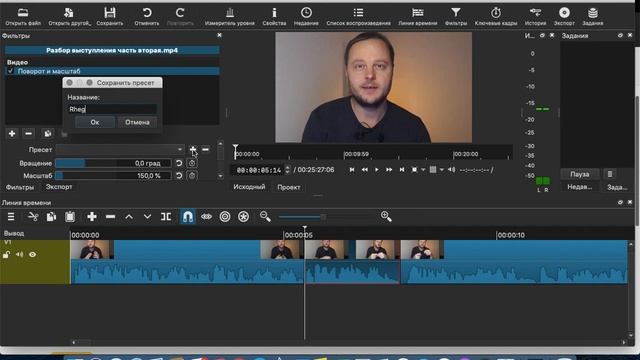Open the Jobs panel from toolbar
Viewport: 640px width, 360px height.
pyautogui.click(x=593, y=16)
